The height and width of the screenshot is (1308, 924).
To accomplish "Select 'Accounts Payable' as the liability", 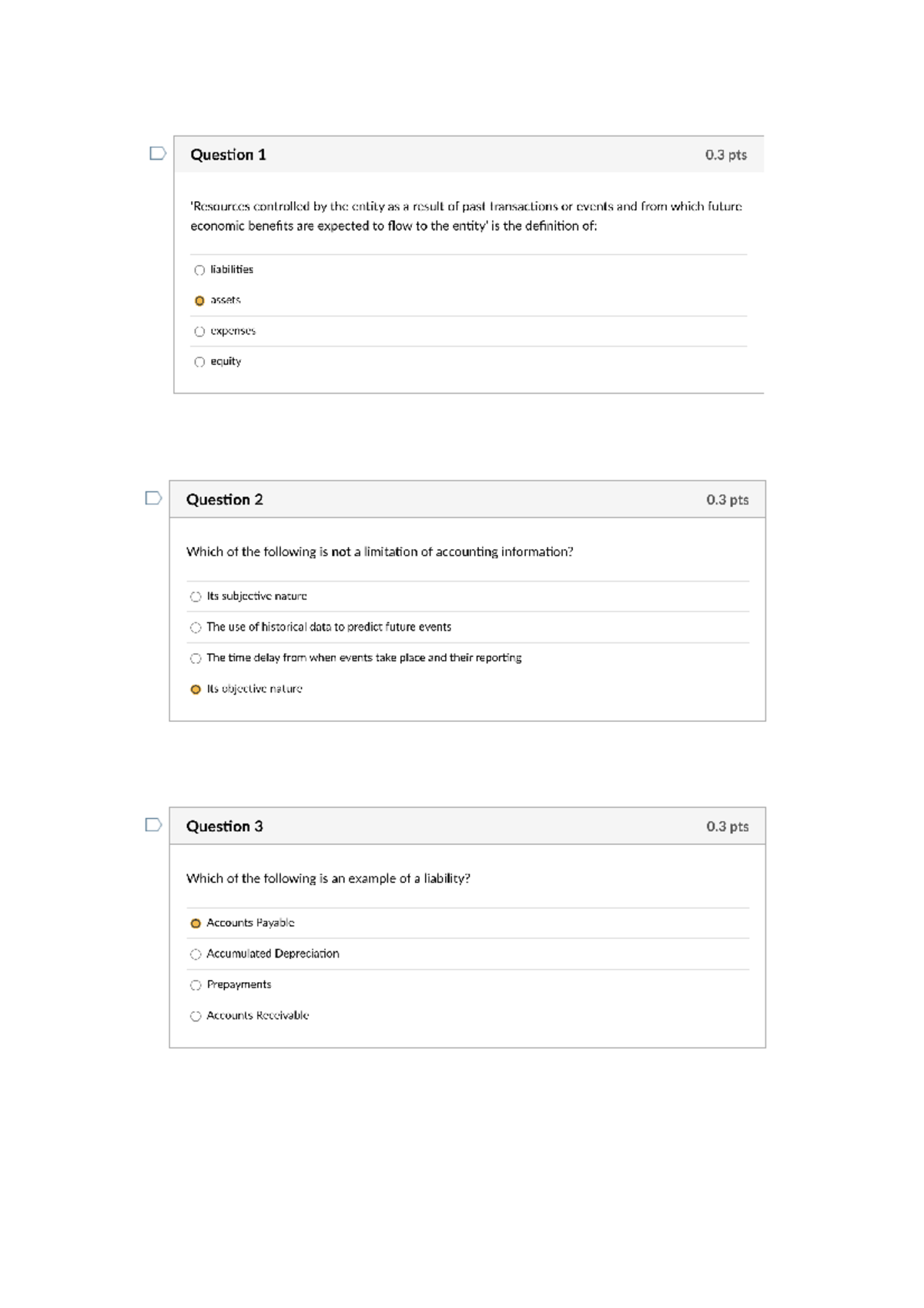I will click(196, 924).
